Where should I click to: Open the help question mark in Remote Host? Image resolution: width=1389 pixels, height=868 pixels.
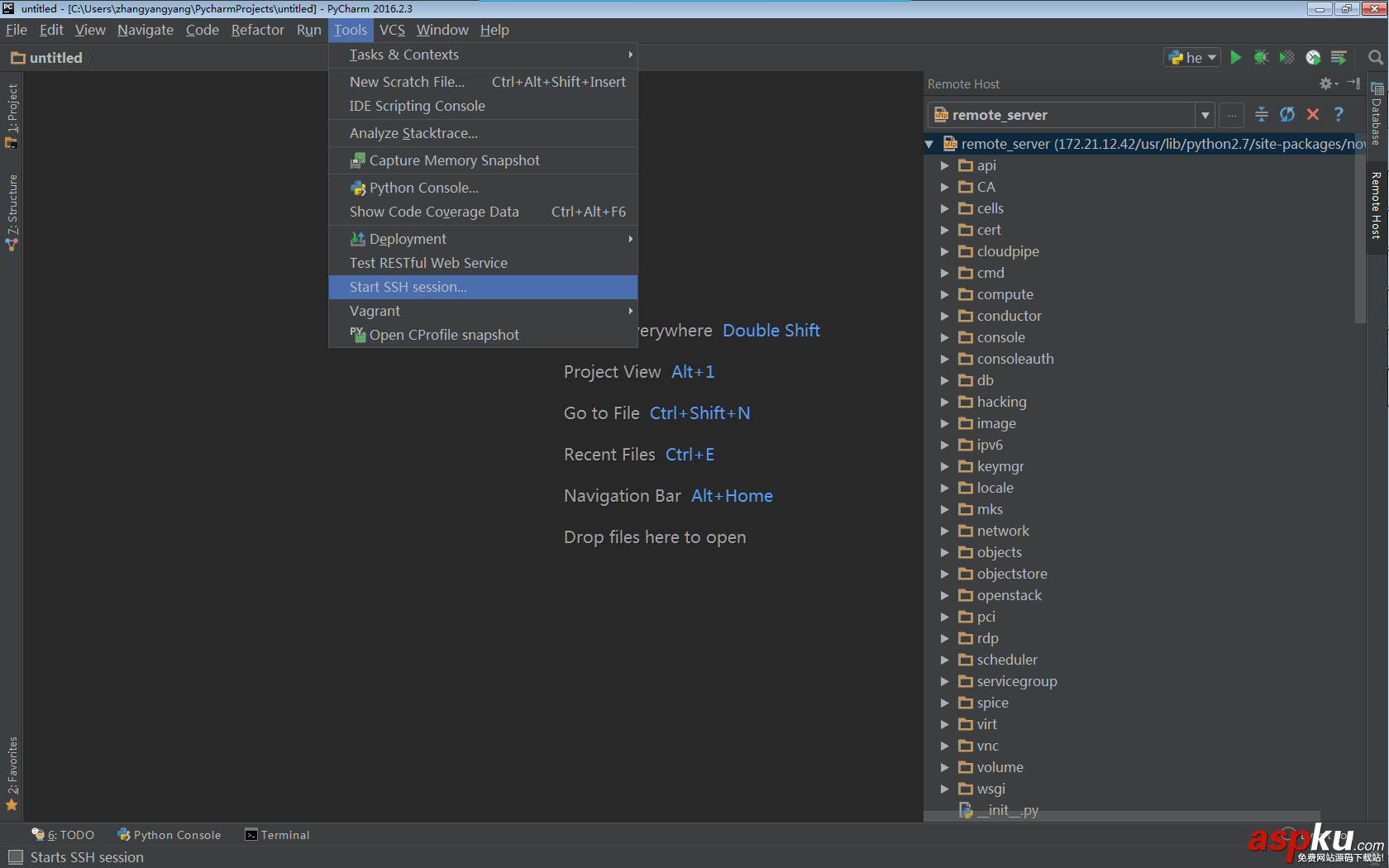coord(1339,114)
